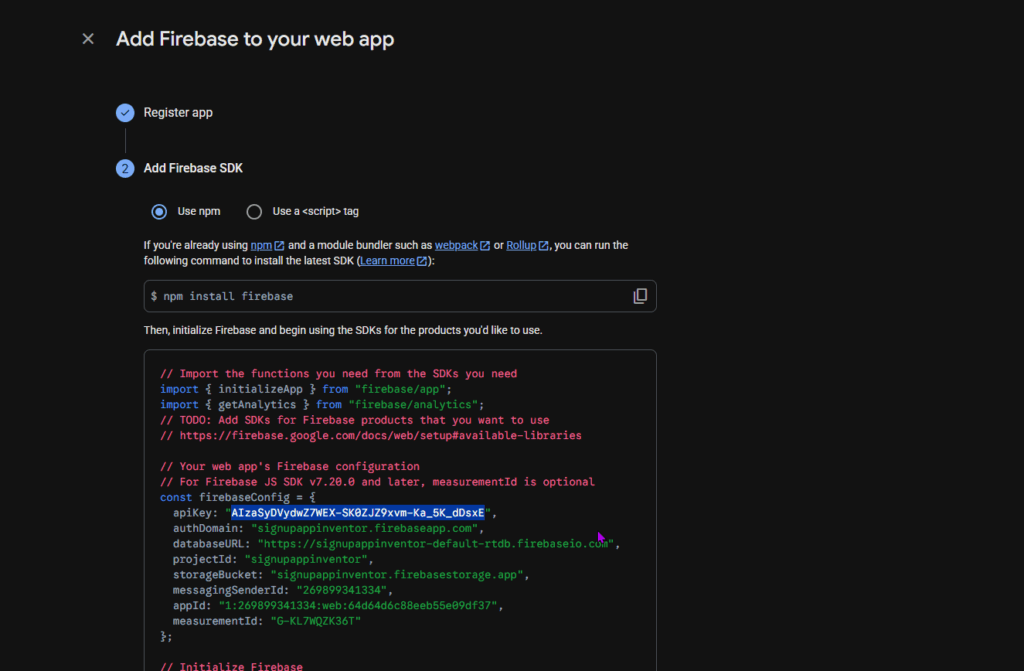This screenshot has height=671, width=1024.
Task: Click inside the npm install command box
Action: (x=380, y=296)
